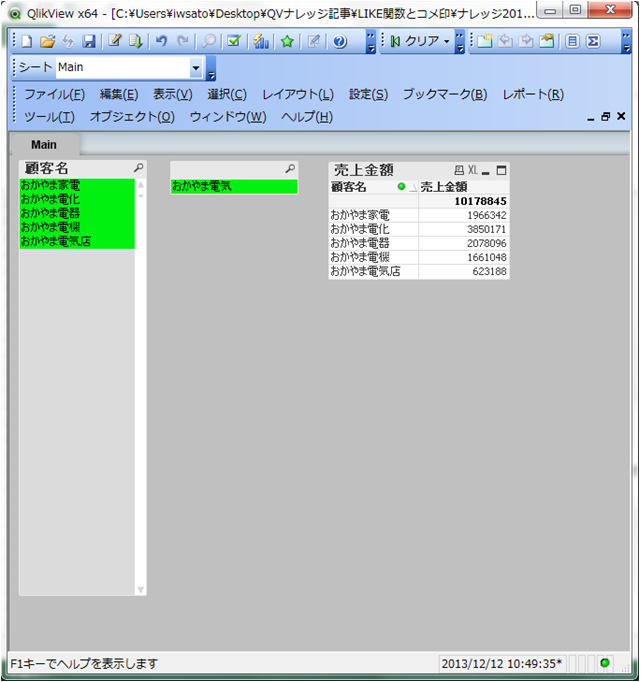This screenshot has width=644, height=682.
Task: Click the 顧客名 column header in table
Action: (x=373, y=187)
